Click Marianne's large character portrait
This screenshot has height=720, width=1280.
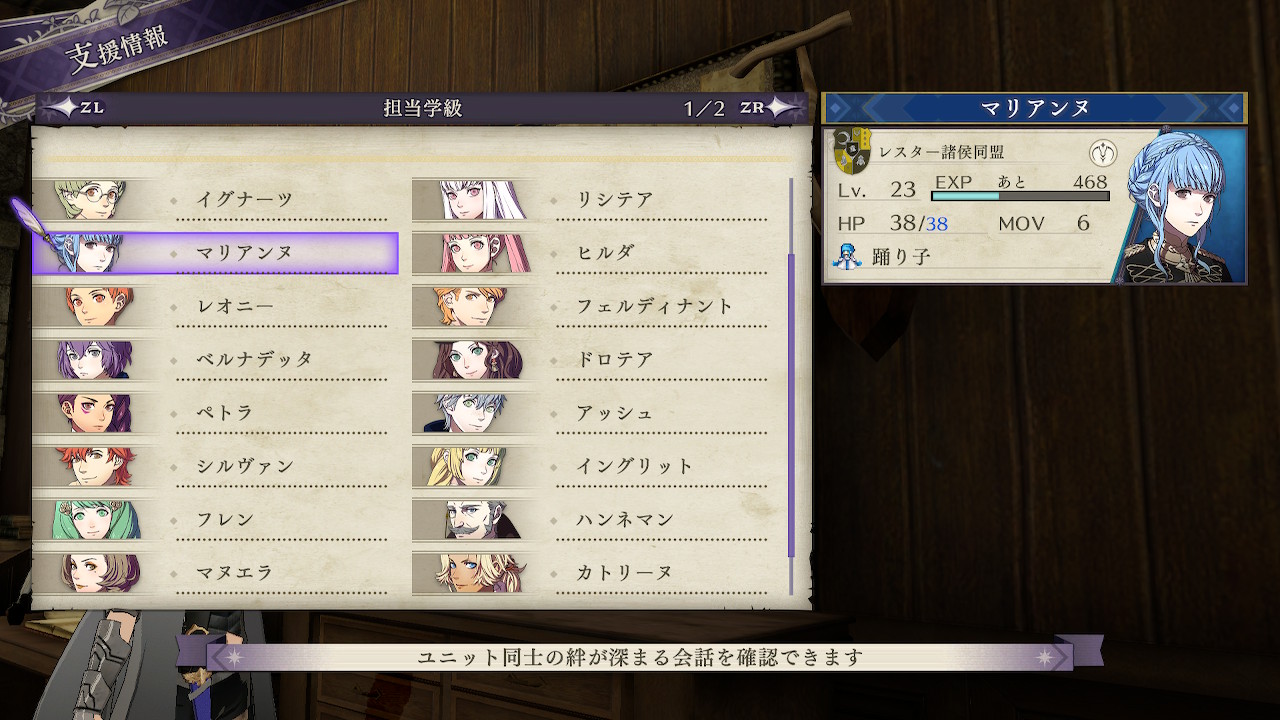click(1185, 205)
